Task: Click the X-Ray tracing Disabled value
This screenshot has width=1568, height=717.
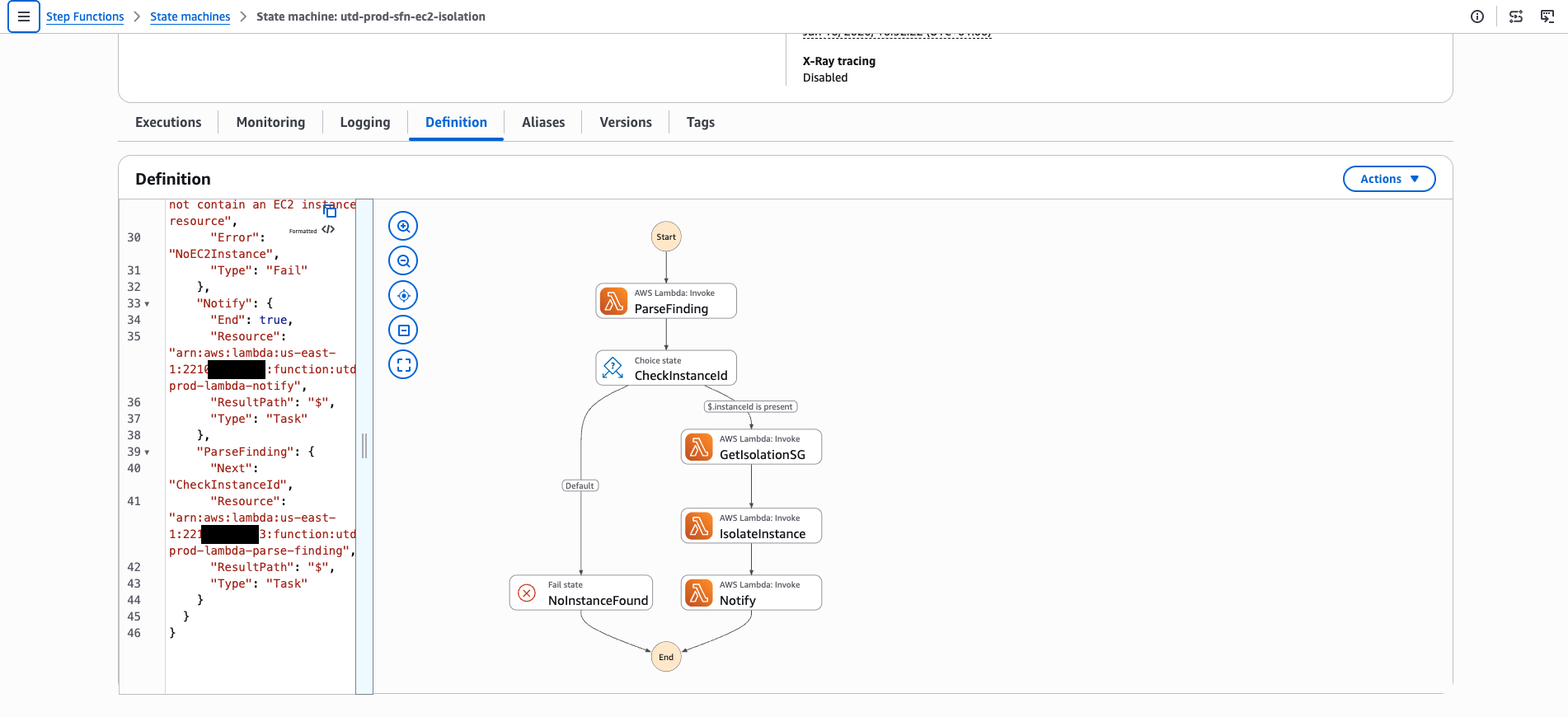Action: 825,77
